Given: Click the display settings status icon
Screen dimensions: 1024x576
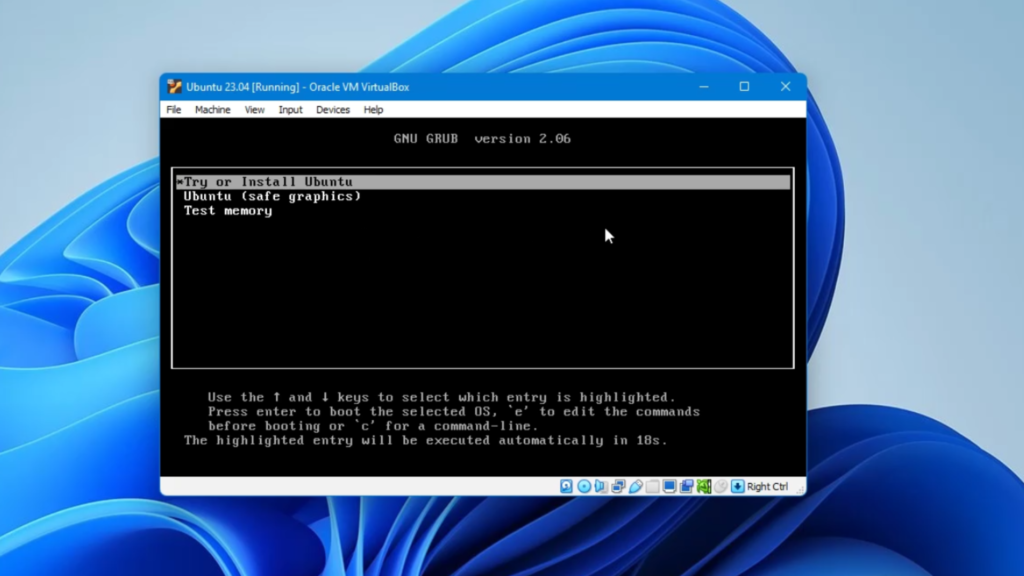Looking at the screenshot, I should click(669, 486).
